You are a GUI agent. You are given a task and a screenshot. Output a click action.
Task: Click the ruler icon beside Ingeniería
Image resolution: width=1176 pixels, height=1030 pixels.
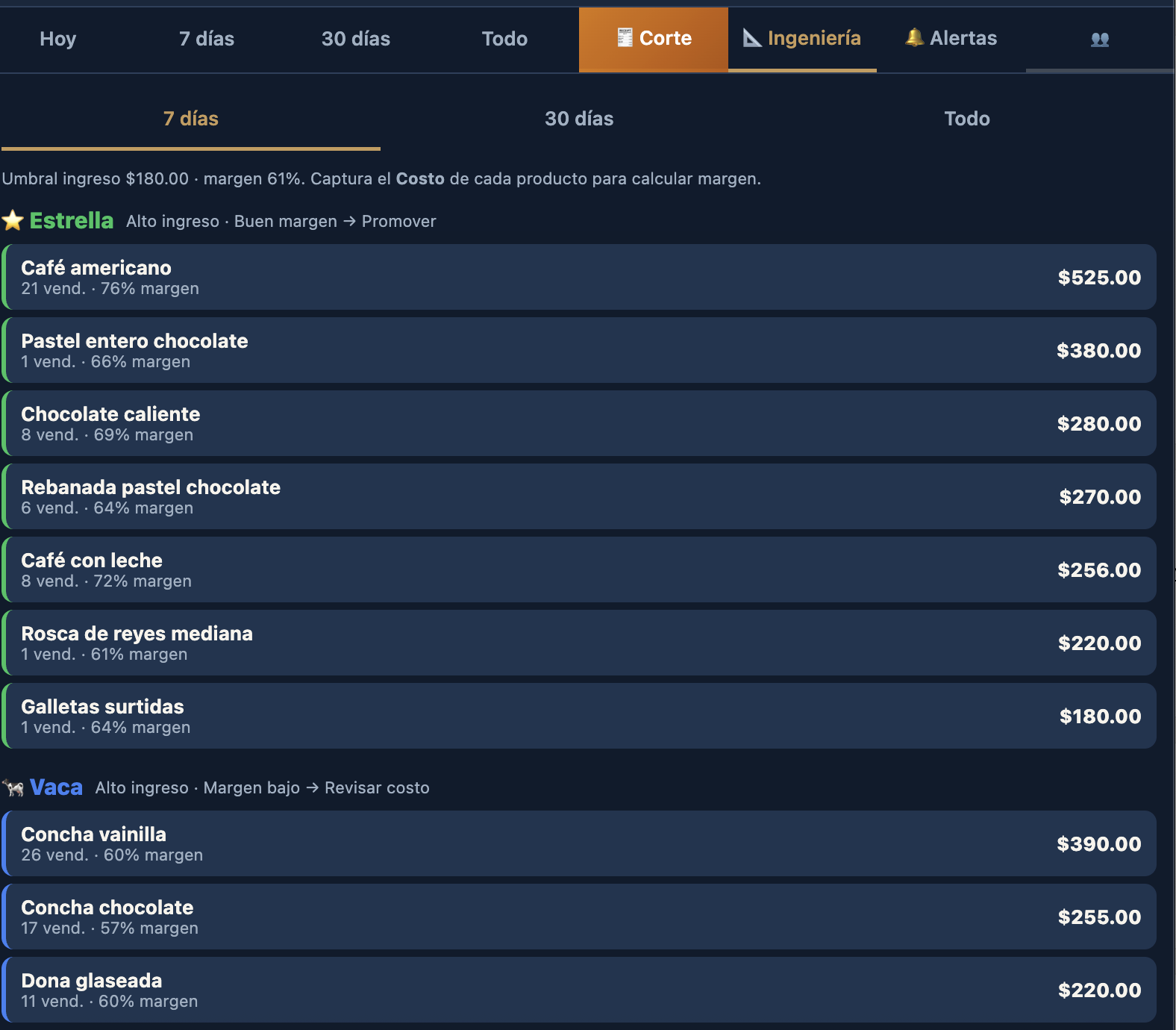(752, 38)
